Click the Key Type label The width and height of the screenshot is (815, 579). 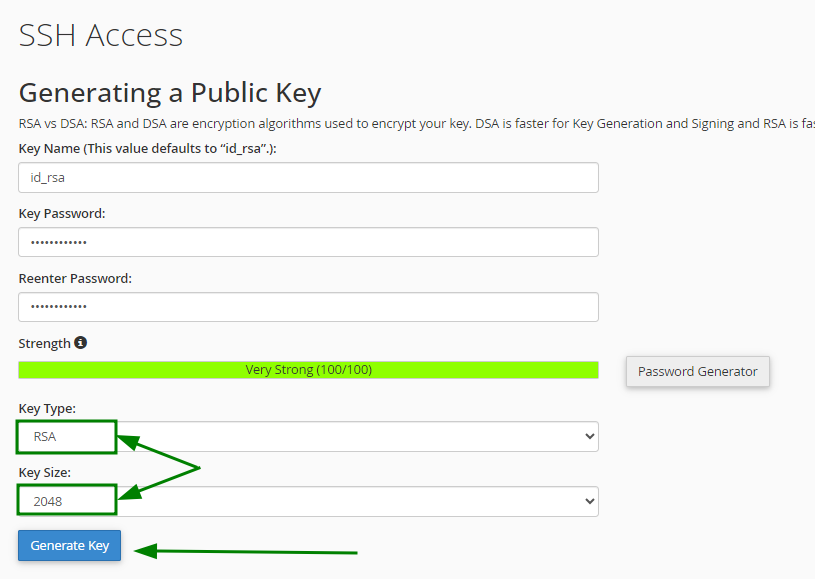click(x=47, y=409)
